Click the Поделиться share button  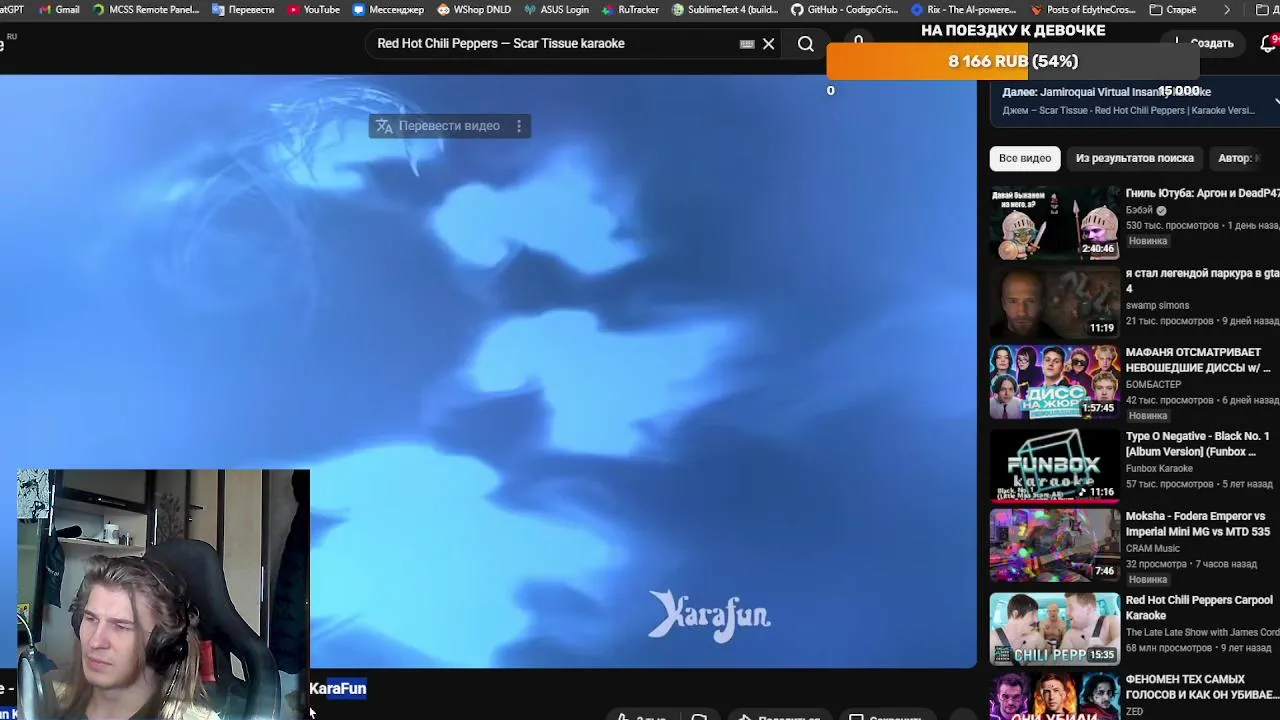point(779,716)
